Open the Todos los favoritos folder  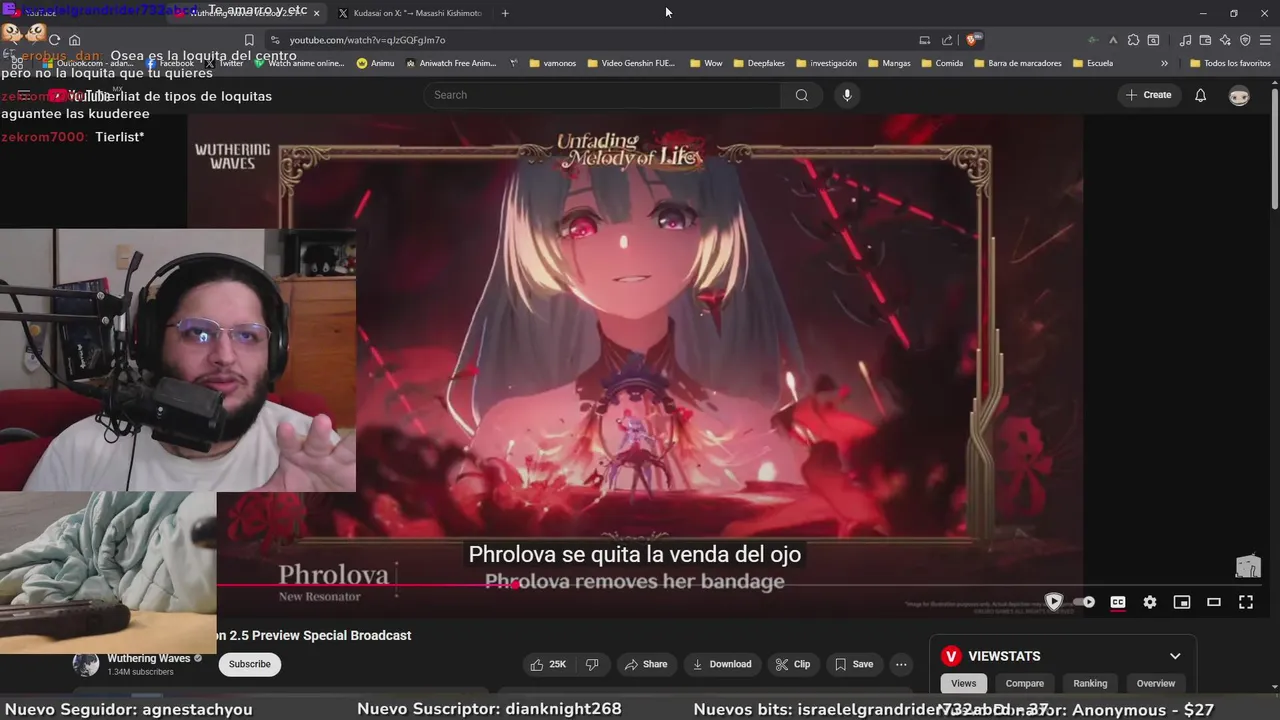coord(1230,63)
